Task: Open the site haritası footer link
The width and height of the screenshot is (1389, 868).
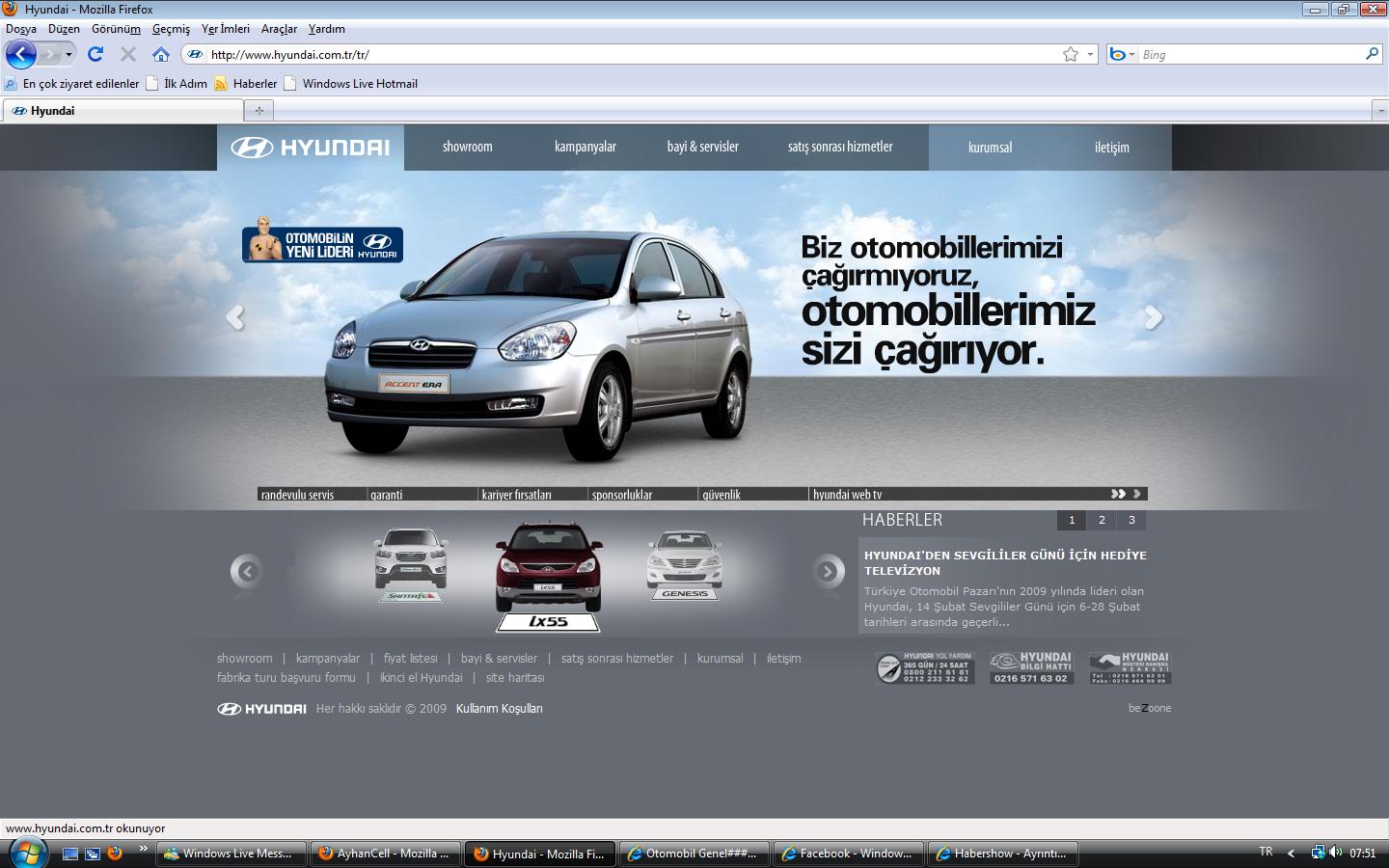Action: pos(515,678)
